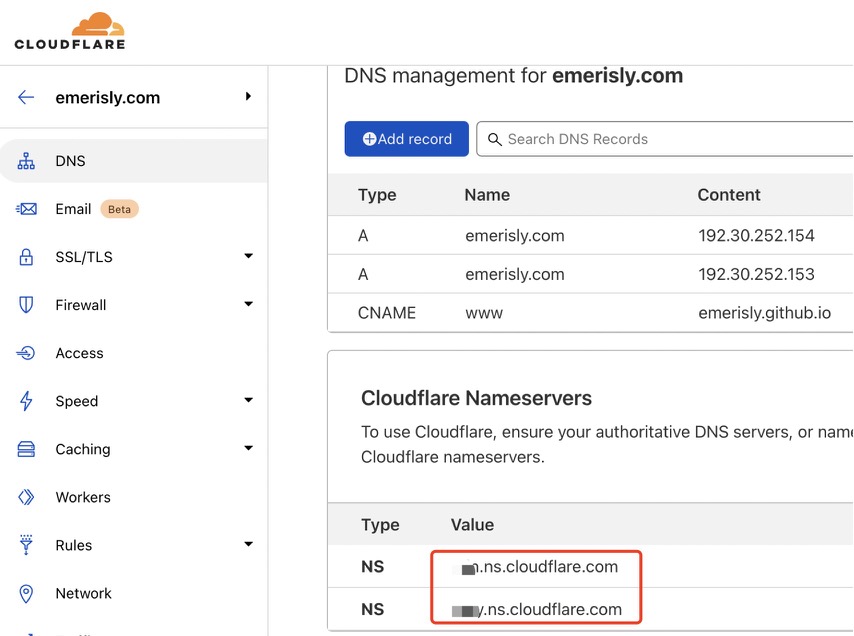Click the Email envelope icon
The image size is (854, 636).
click(27, 209)
